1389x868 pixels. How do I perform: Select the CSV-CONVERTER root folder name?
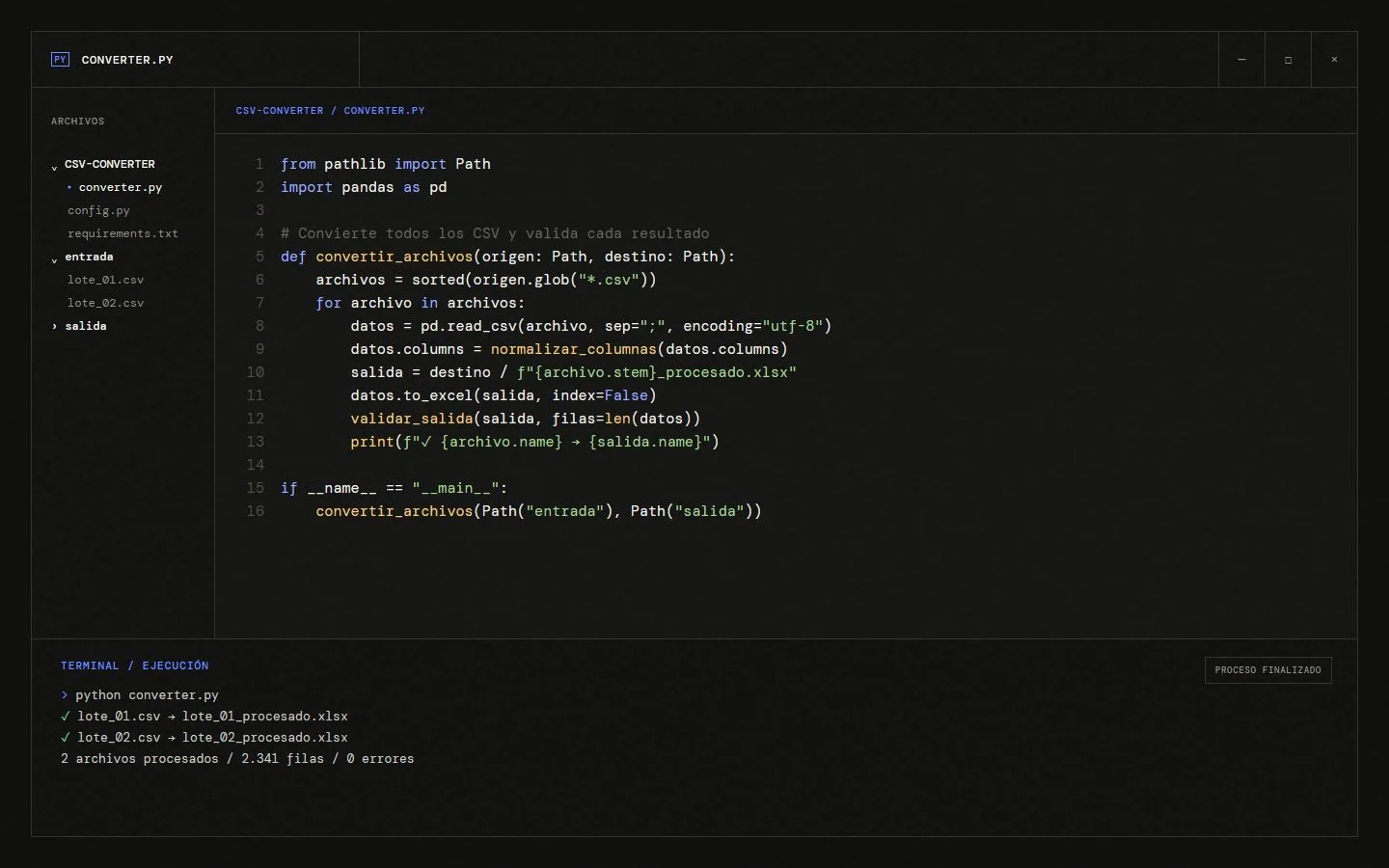tap(110, 164)
